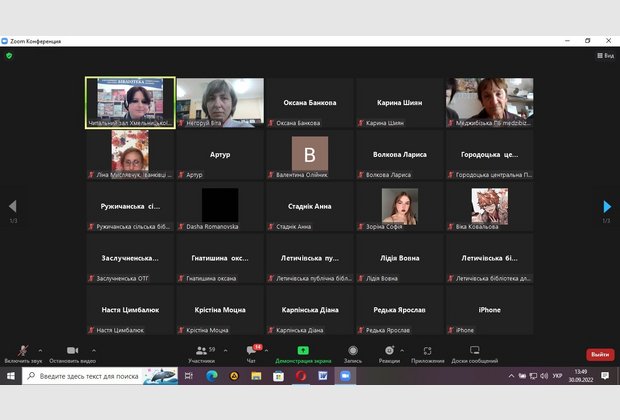The image size is (620, 420).
Task: Stop camera with Остановить видео
Action: coord(72,352)
